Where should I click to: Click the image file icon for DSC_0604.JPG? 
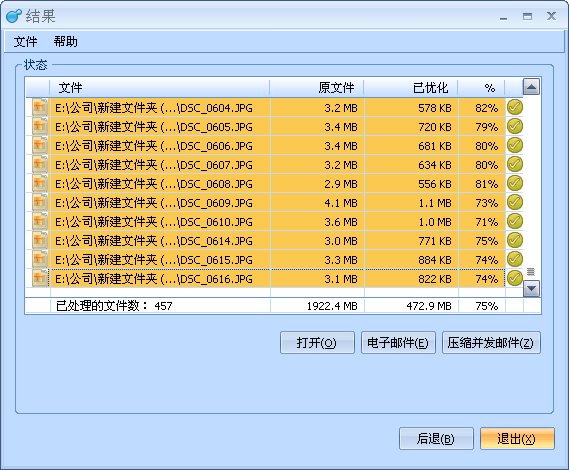pos(40,107)
